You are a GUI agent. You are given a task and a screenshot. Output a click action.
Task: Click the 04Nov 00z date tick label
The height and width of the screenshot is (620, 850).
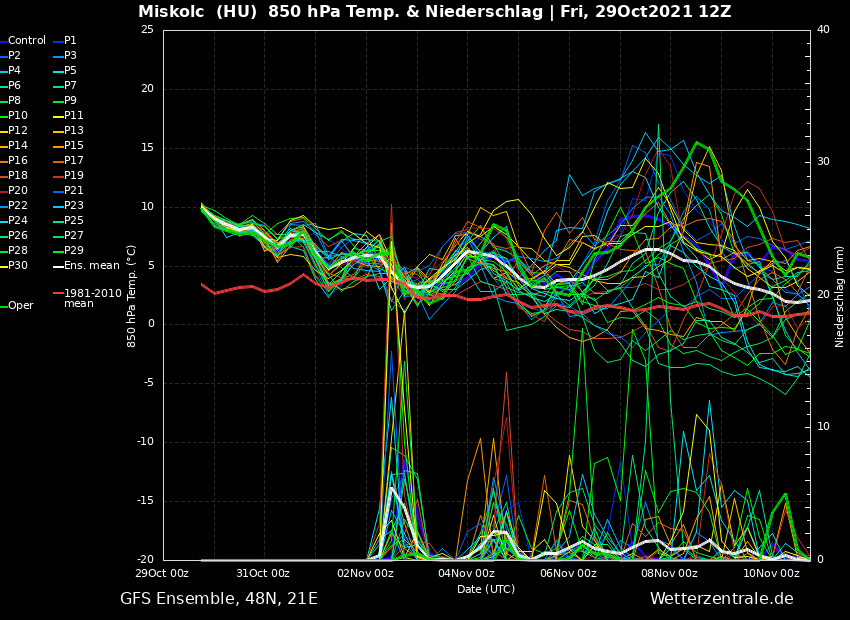[466, 574]
